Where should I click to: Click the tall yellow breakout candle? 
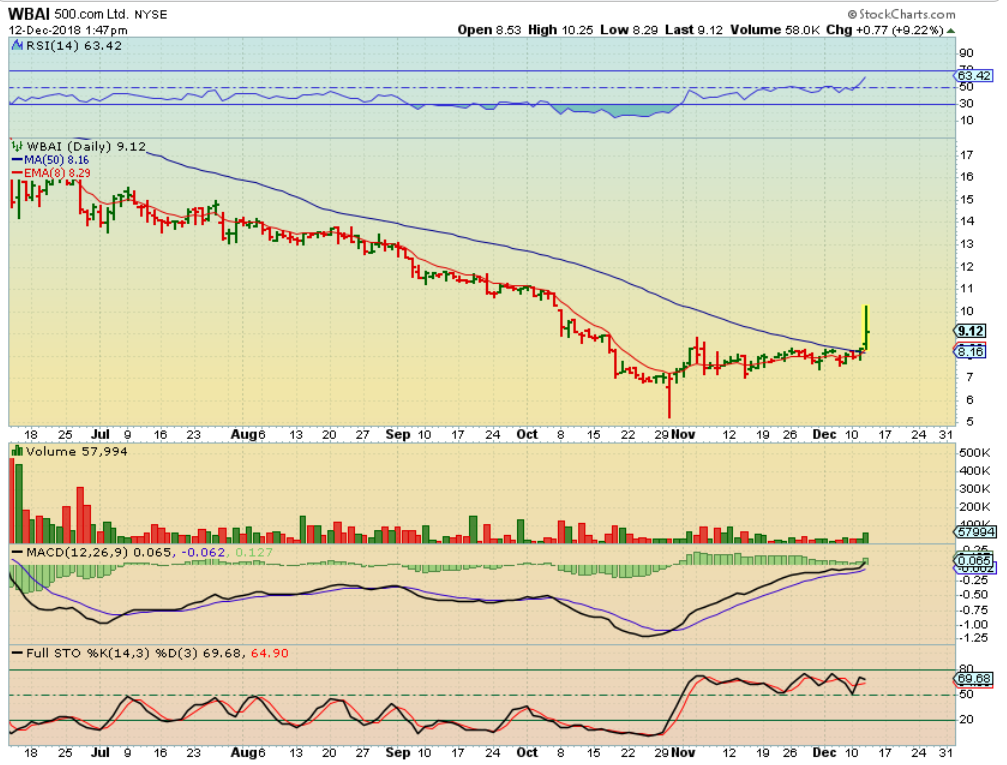865,327
